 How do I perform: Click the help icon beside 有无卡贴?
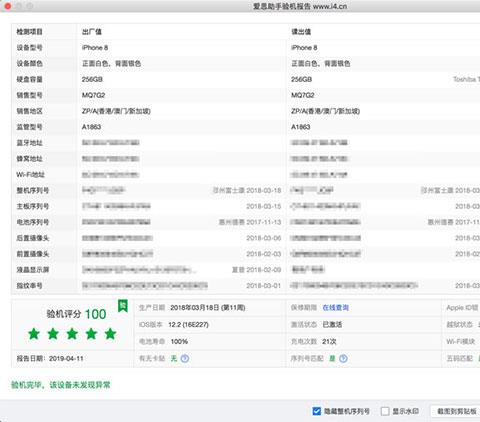pos(185,358)
